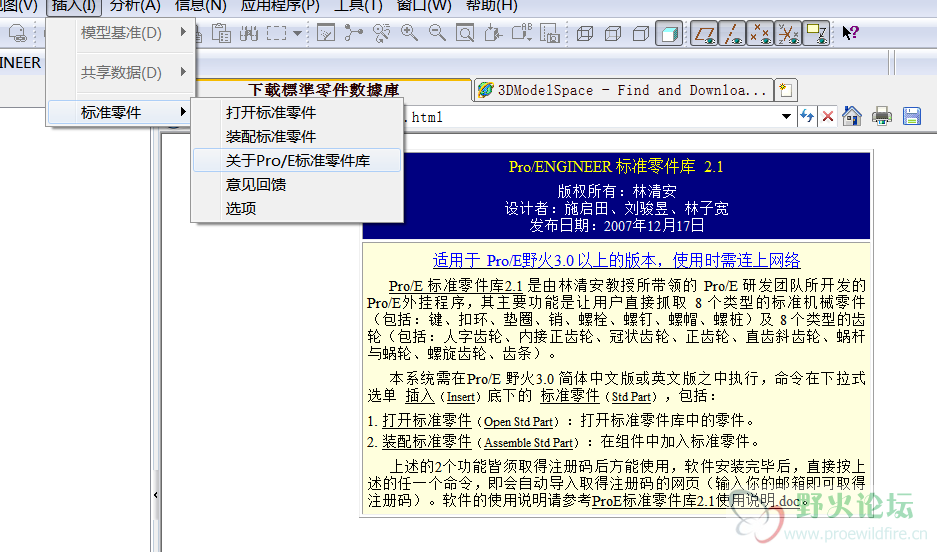Open the 窗口(W) menu
937x552 pixels.
coord(424,6)
